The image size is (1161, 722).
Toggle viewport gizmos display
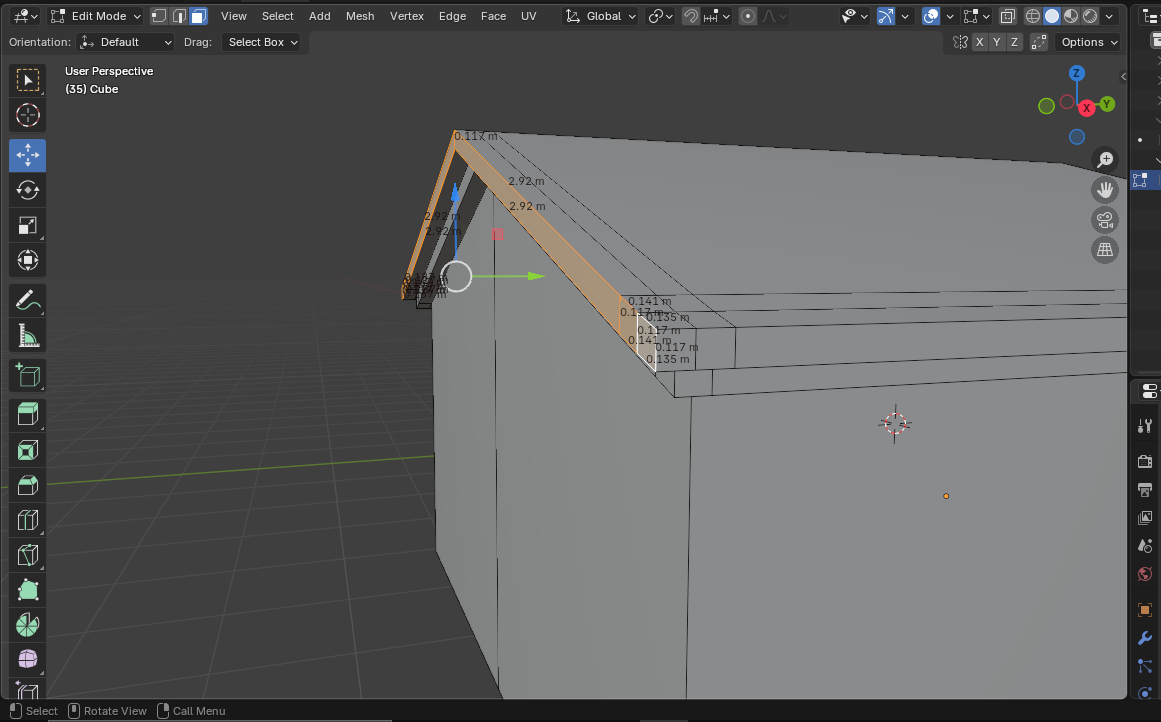pyautogui.click(x=886, y=16)
